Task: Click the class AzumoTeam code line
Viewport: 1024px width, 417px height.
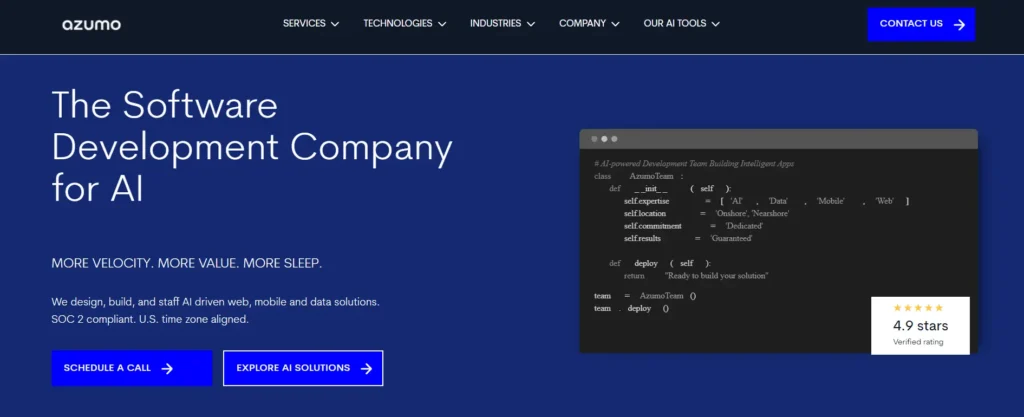Action: point(638,176)
